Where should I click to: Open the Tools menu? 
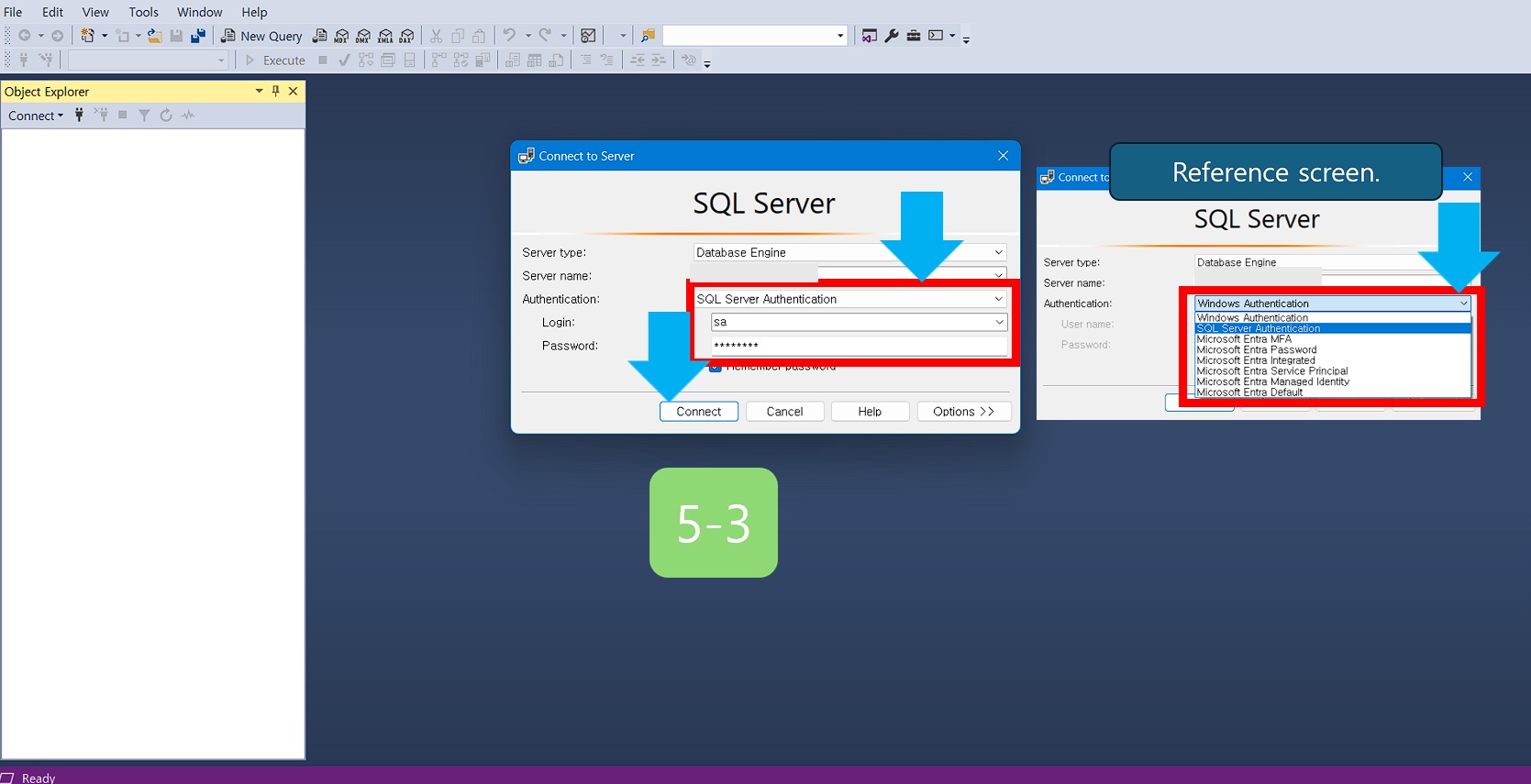pyautogui.click(x=143, y=12)
